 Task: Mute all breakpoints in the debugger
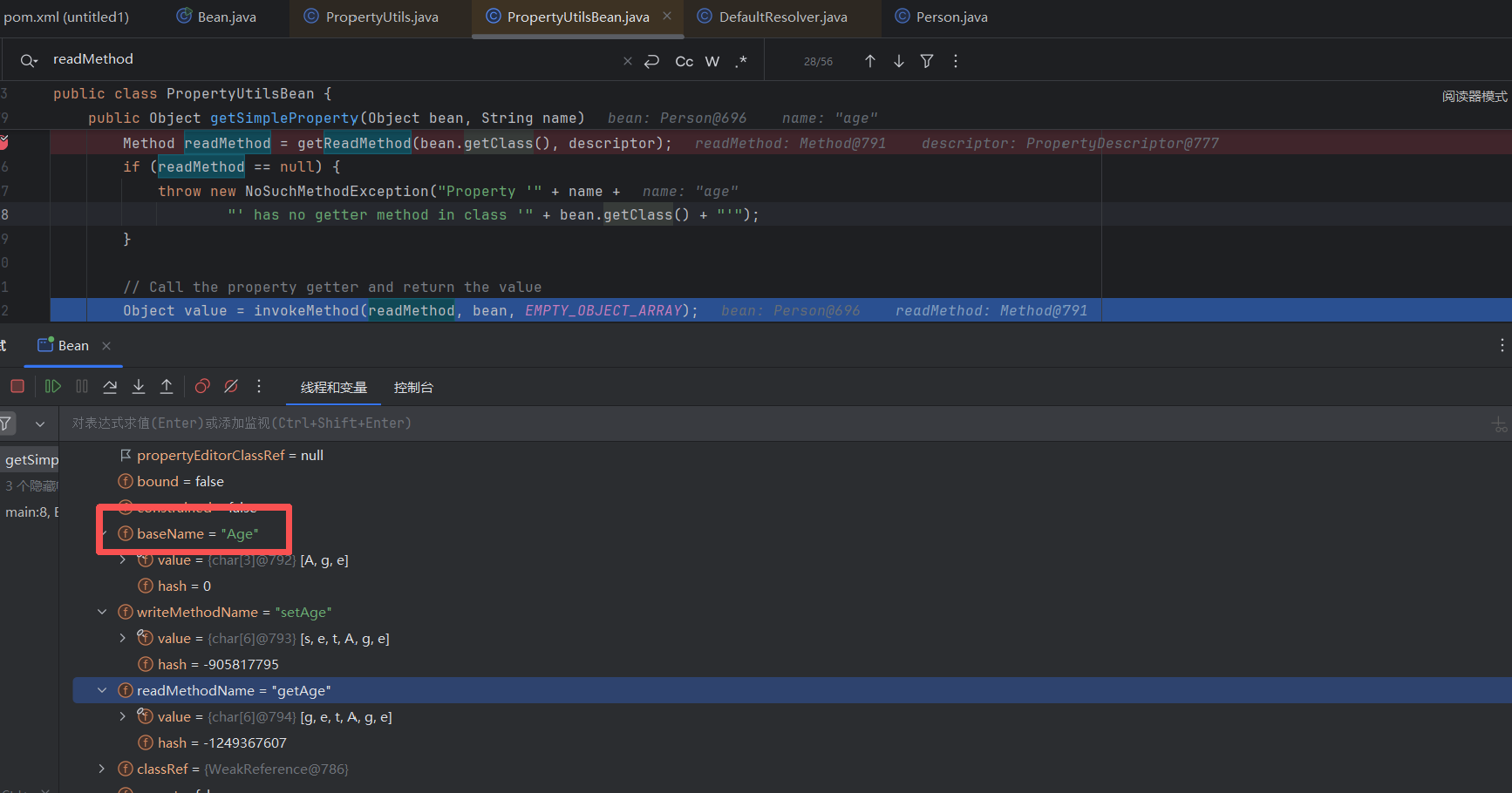tap(231, 386)
